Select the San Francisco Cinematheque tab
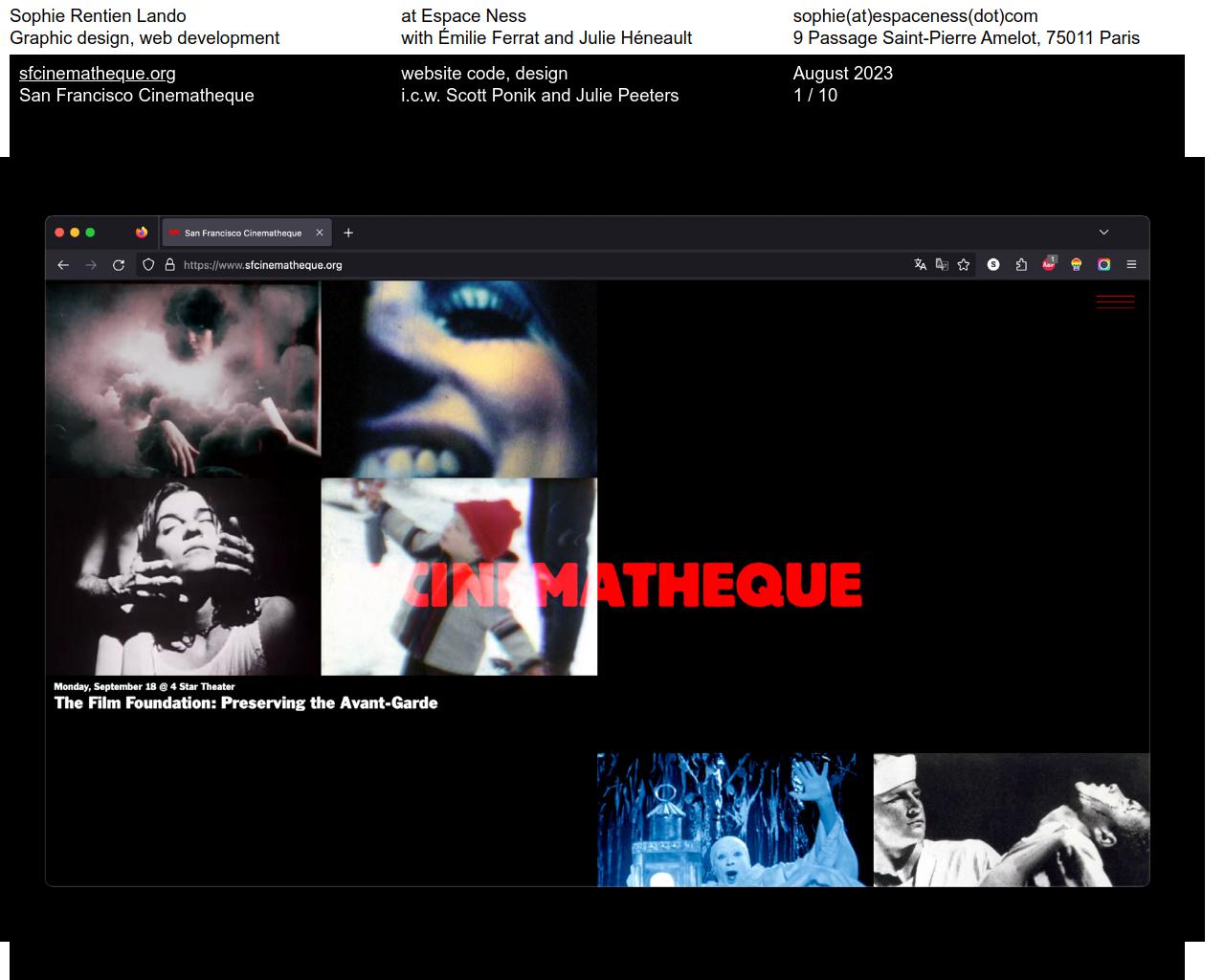The height and width of the screenshot is (980, 1225). pyautogui.click(x=247, y=233)
